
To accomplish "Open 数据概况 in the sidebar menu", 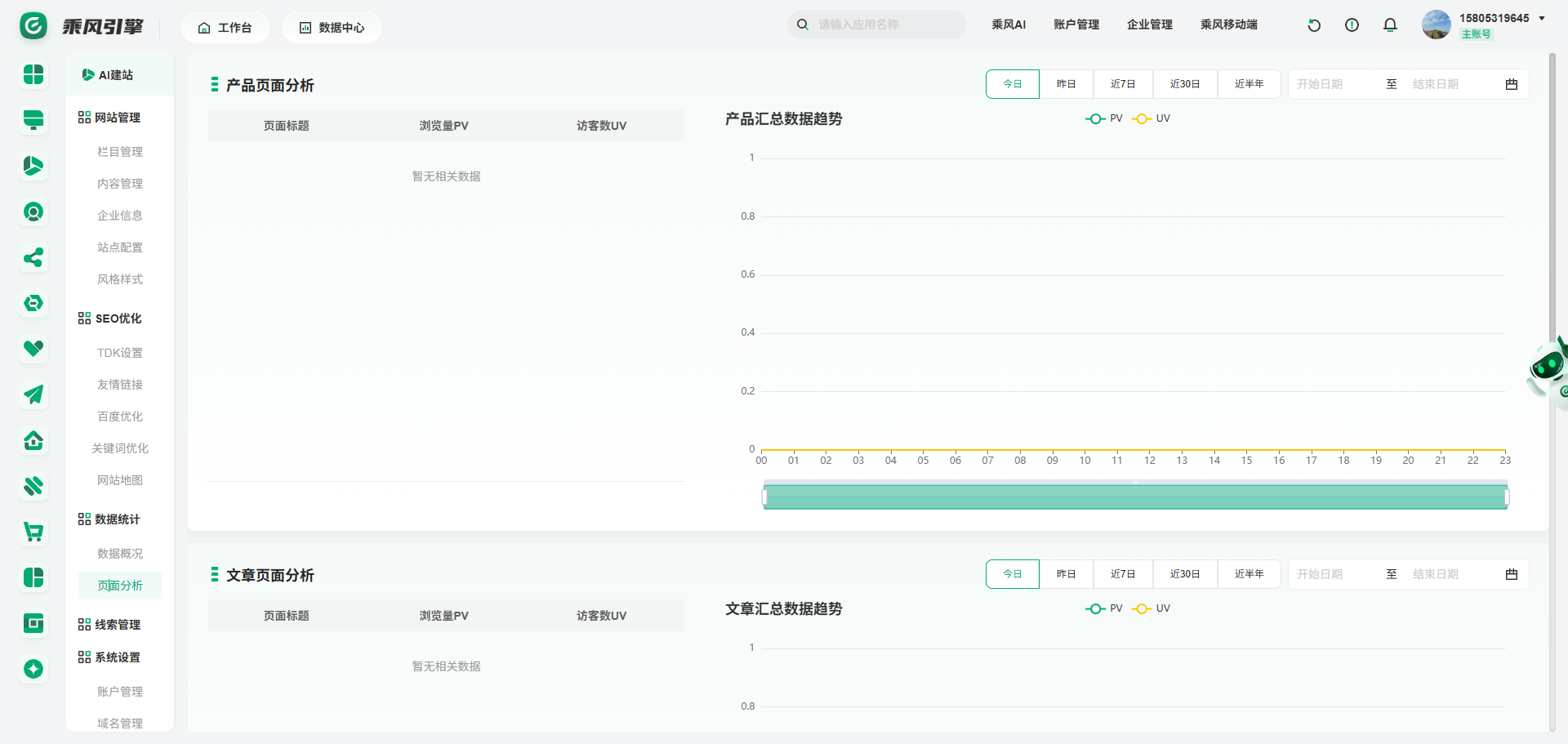I will click(x=120, y=554).
